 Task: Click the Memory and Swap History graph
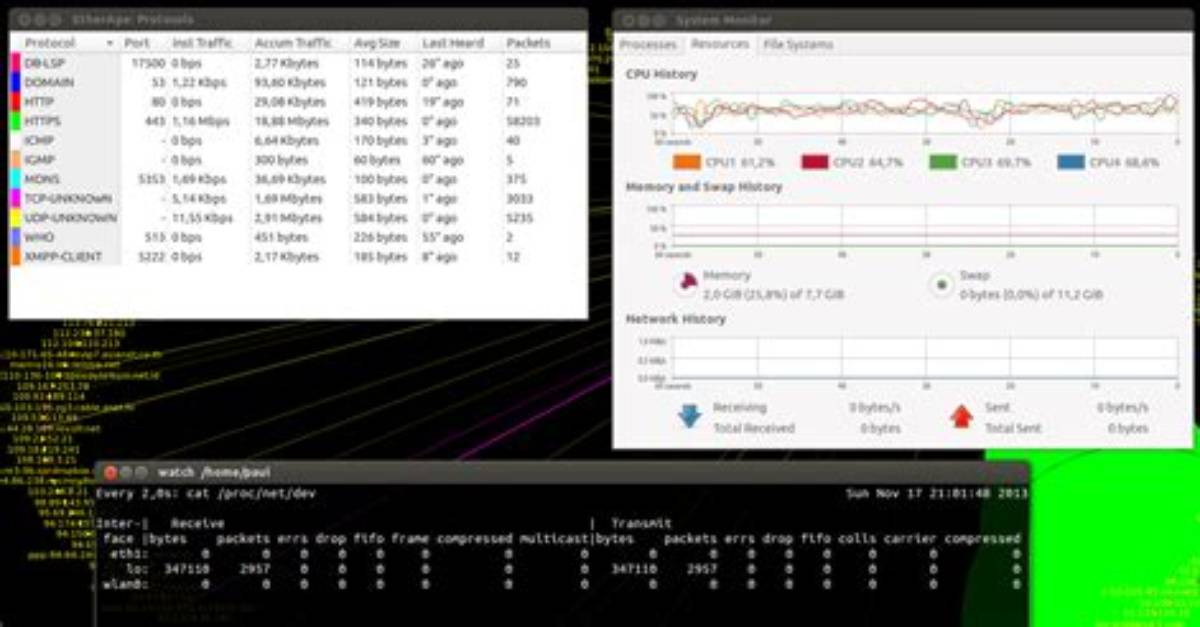(x=925, y=227)
